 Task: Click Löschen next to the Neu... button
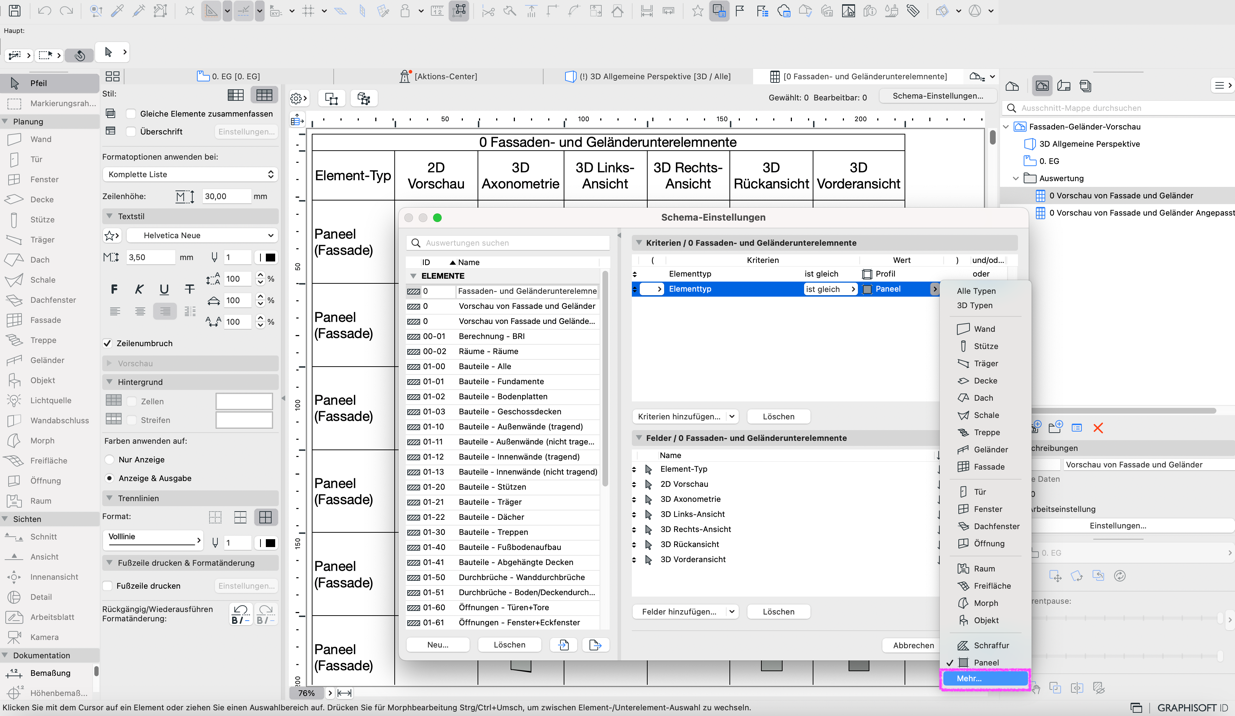click(x=509, y=645)
